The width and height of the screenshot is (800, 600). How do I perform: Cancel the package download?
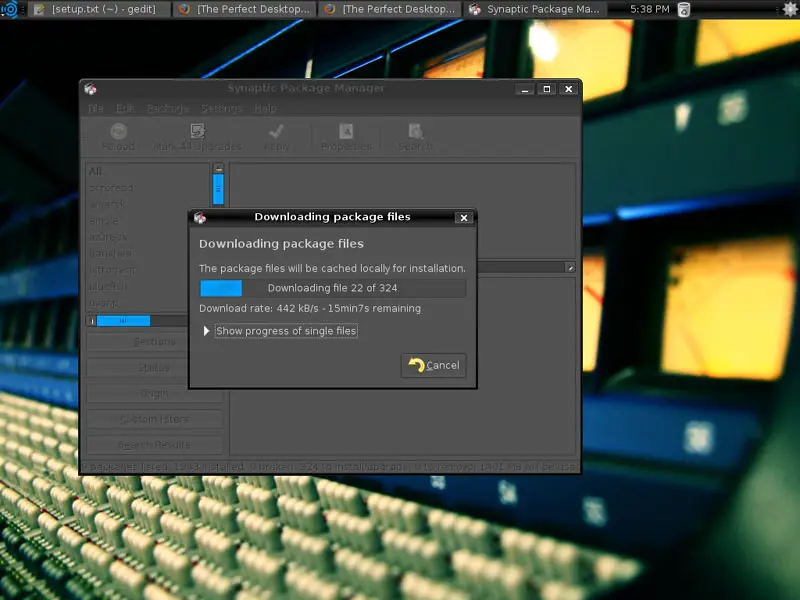pos(434,365)
